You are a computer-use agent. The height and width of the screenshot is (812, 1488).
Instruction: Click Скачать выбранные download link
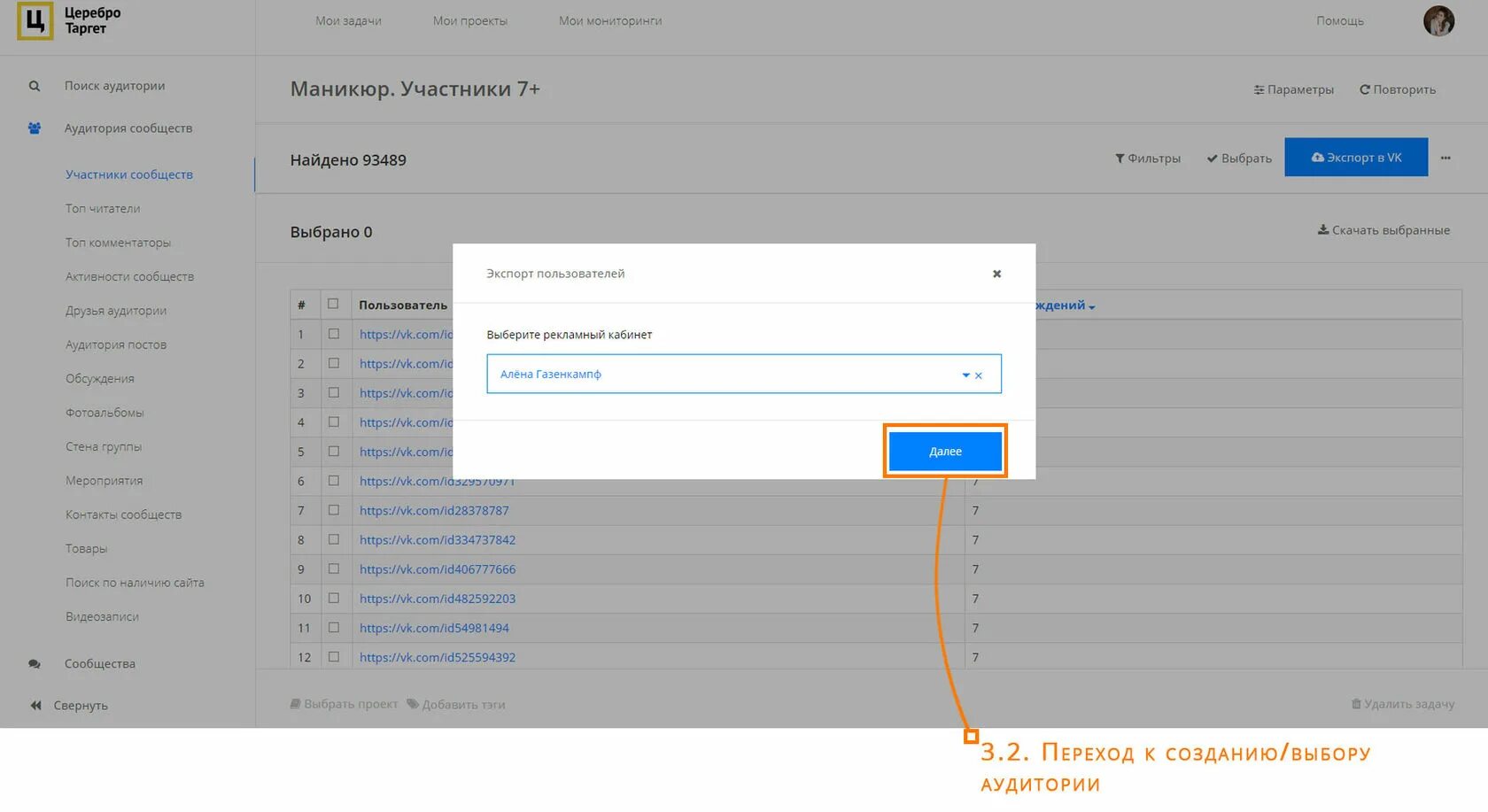(x=1383, y=230)
